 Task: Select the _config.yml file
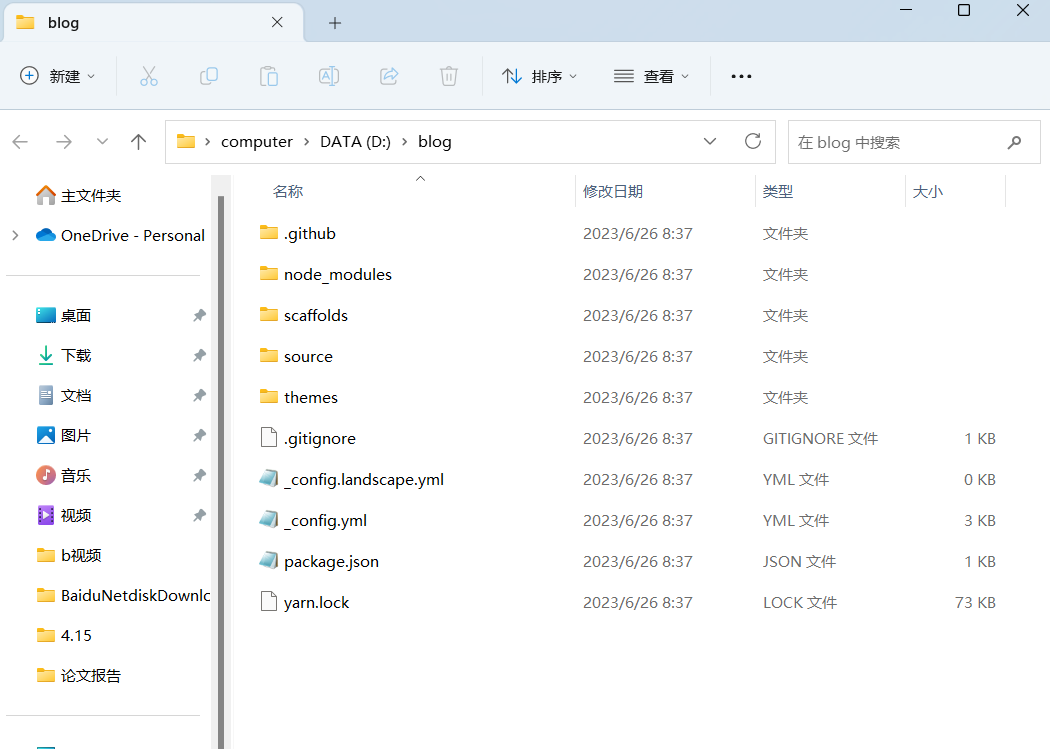[x=325, y=520]
